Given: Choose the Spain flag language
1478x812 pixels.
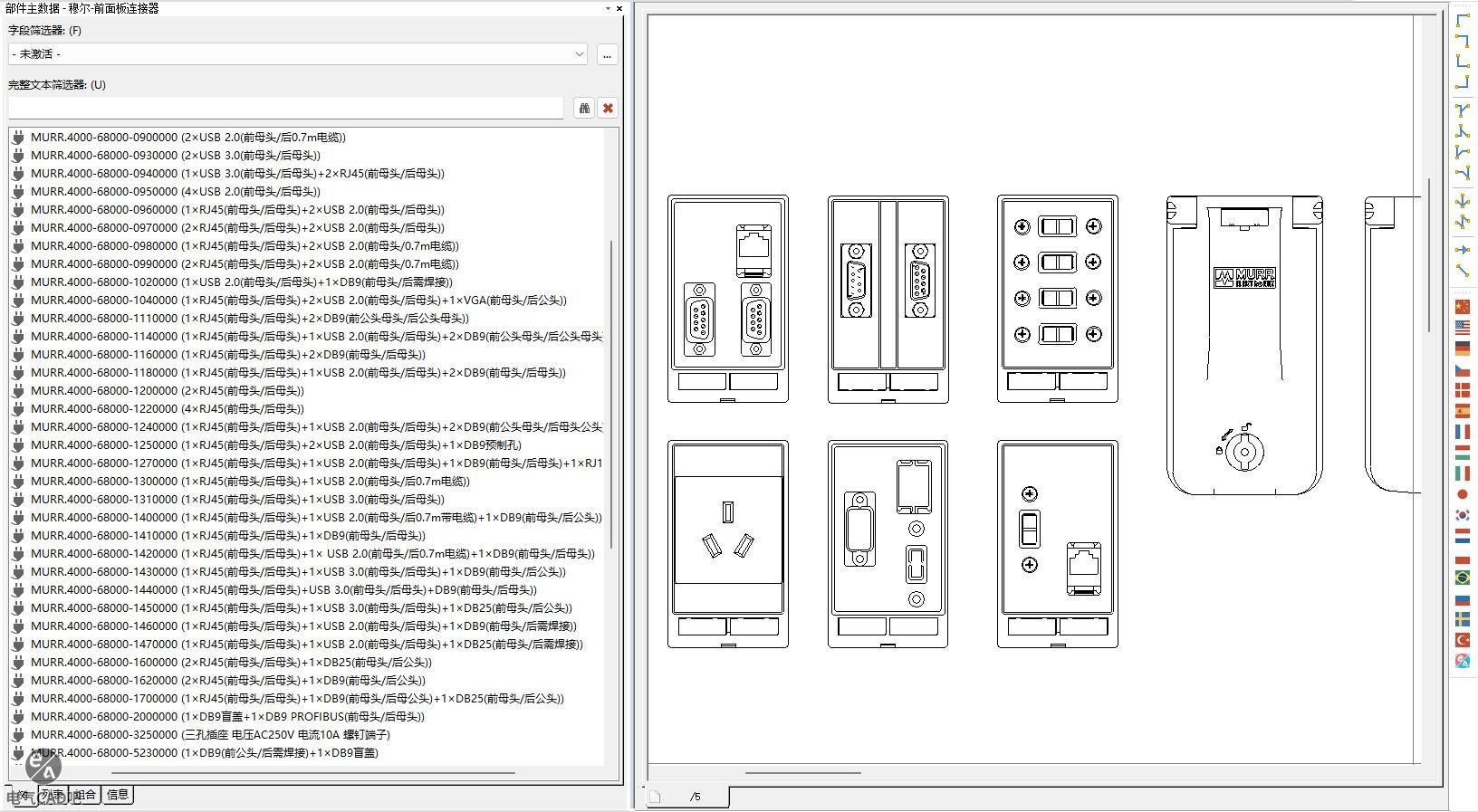Looking at the screenshot, I should 1462,412.
